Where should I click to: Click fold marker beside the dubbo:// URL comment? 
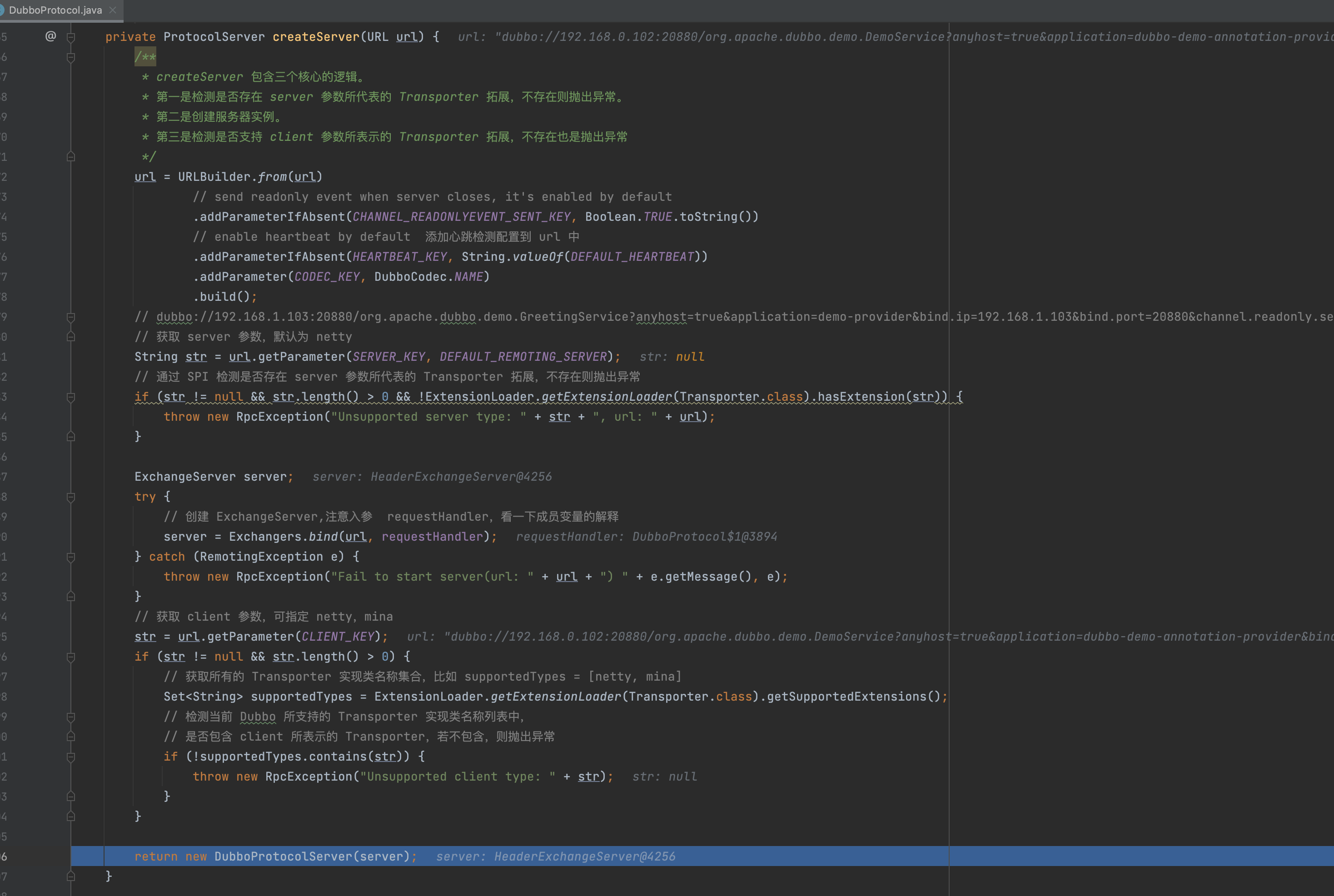(x=71, y=317)
